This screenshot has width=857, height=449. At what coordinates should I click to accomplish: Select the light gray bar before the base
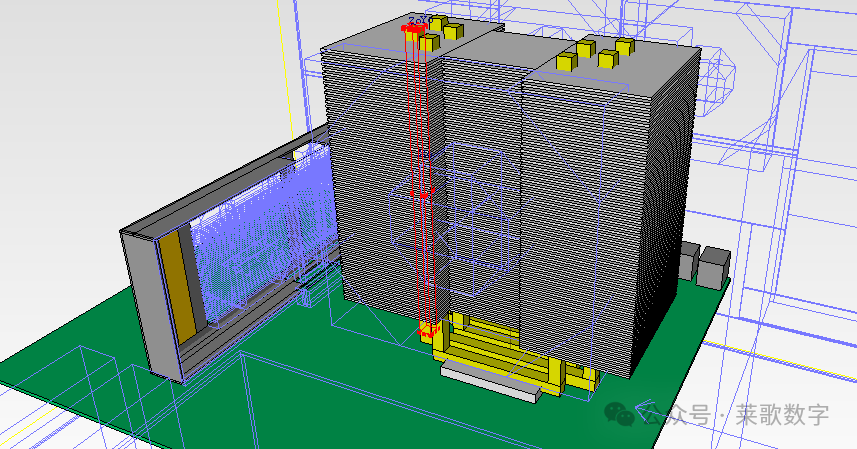[x=490, y=381]
